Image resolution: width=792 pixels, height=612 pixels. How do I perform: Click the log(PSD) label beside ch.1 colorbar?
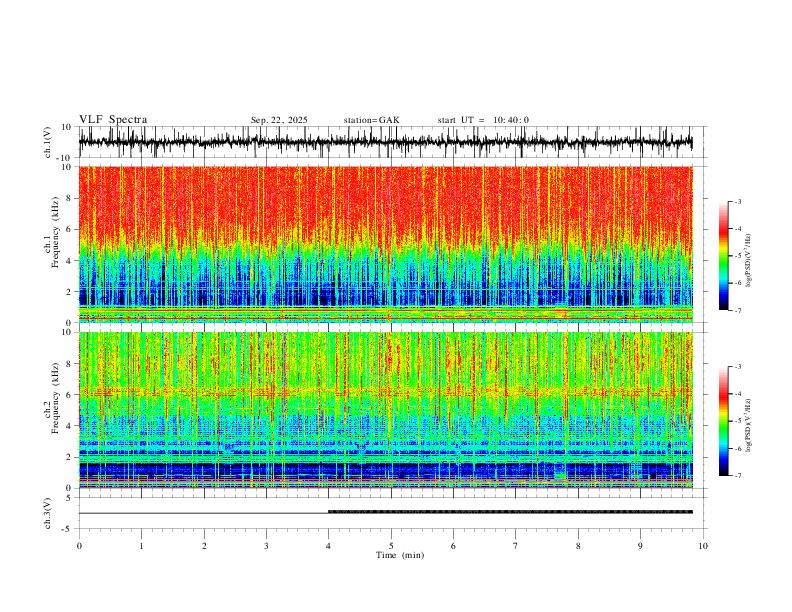click(749, 261)
